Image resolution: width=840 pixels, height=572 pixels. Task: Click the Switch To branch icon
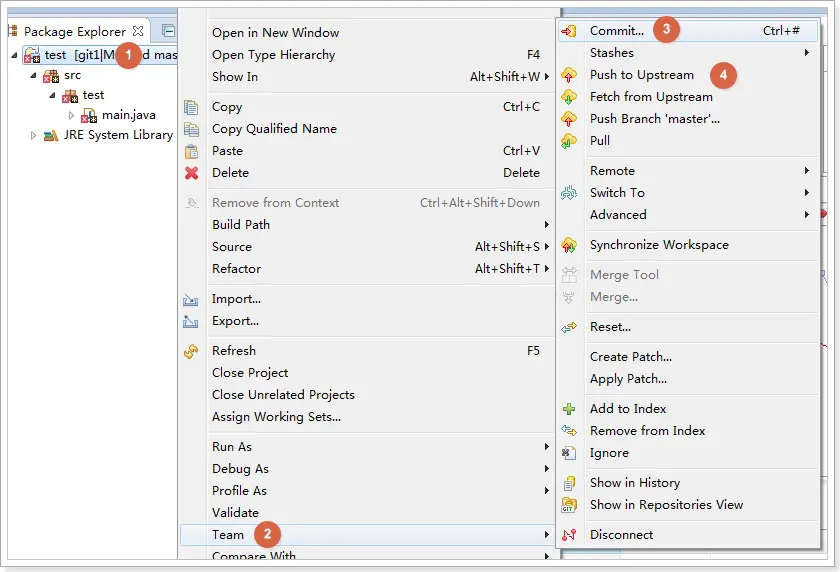pyautogui.click(x=568, y=193)
